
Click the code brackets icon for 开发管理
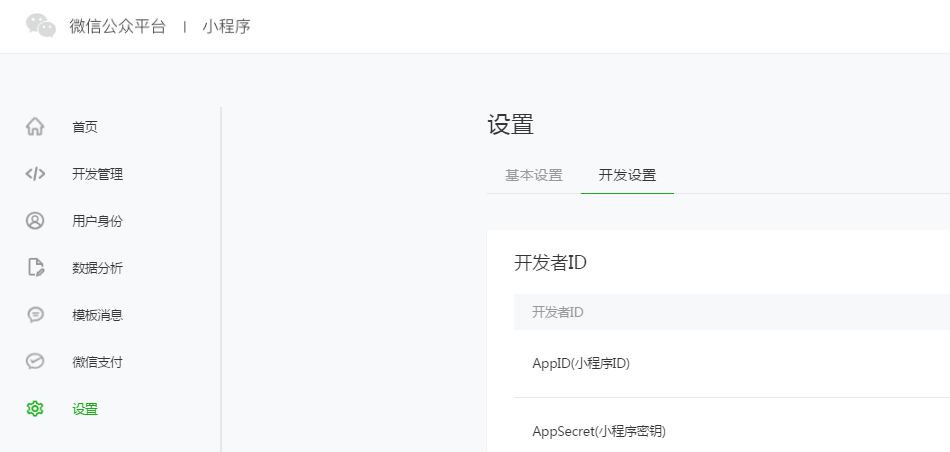coord(35,174)
